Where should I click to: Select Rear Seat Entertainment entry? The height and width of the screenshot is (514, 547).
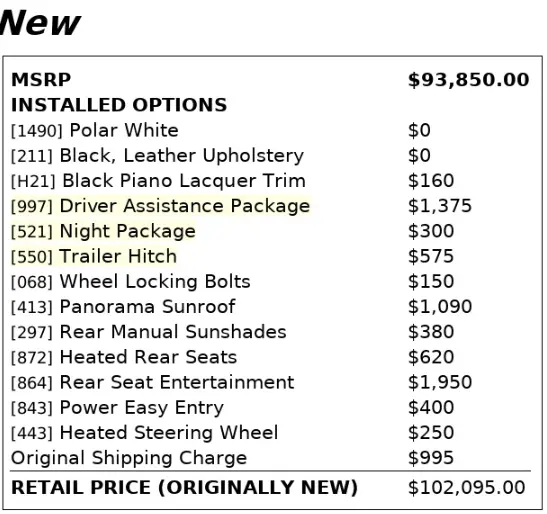point(152,382)
